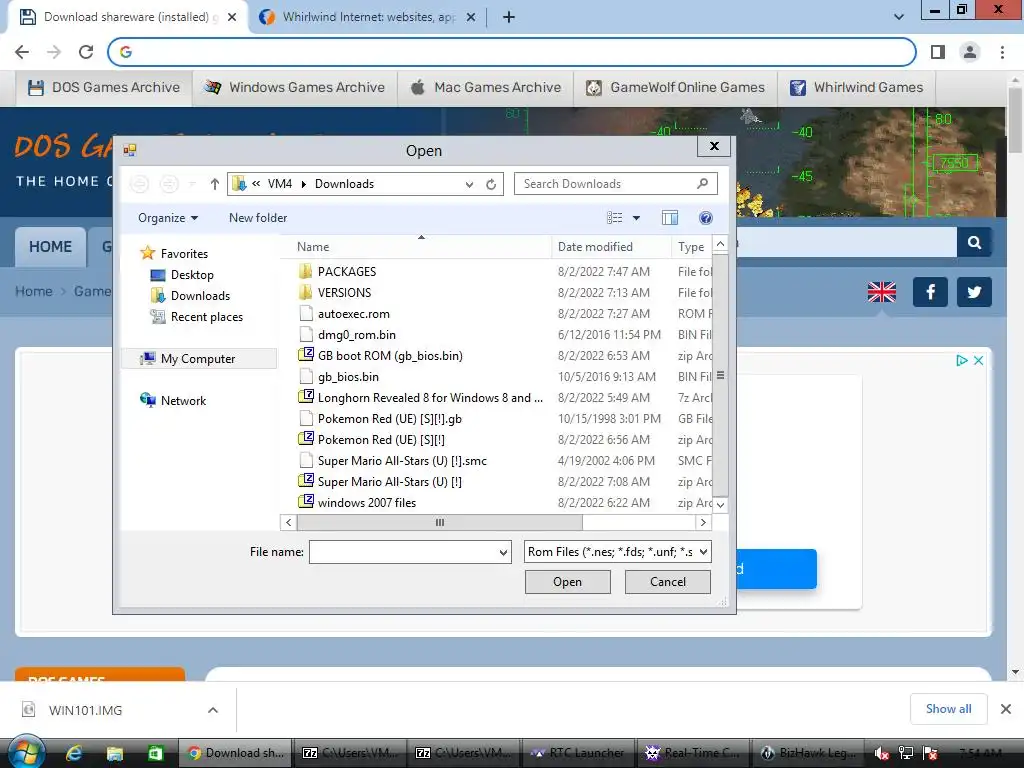Screen dimensions: 1024x768
Task: Click the Open button in dialog
Action: [x=568, y=582]
